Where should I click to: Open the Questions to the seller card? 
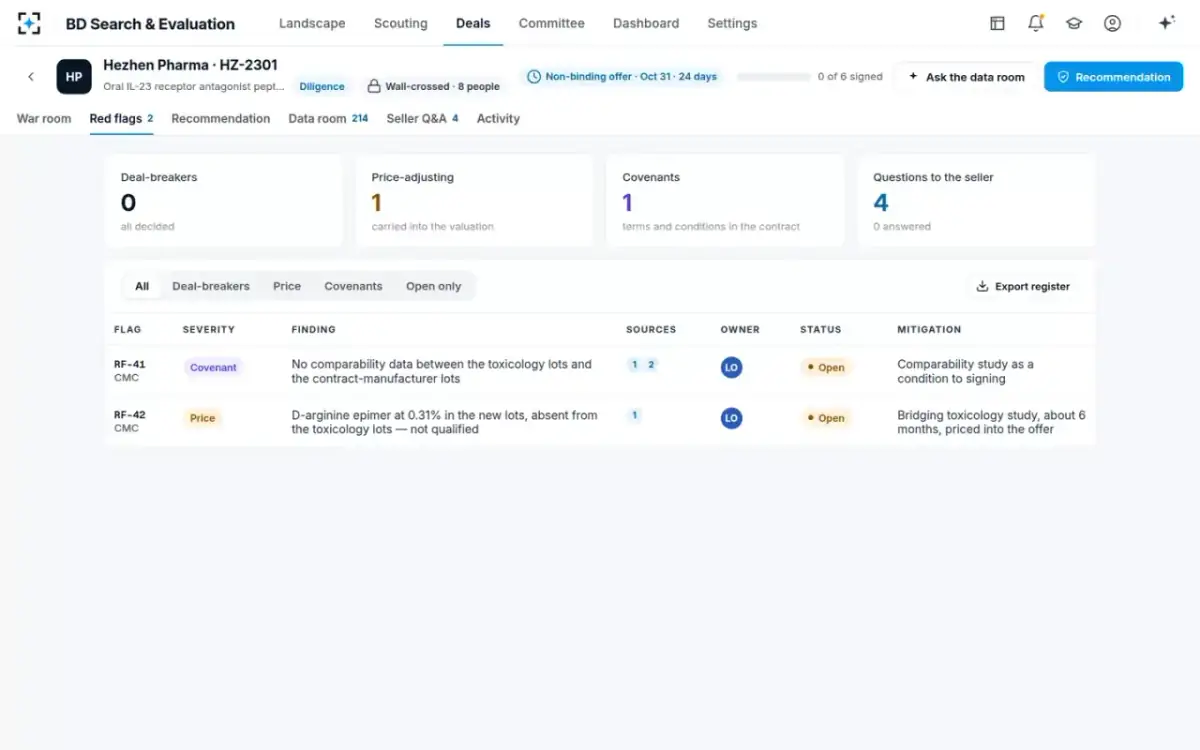tap(976, 200)
